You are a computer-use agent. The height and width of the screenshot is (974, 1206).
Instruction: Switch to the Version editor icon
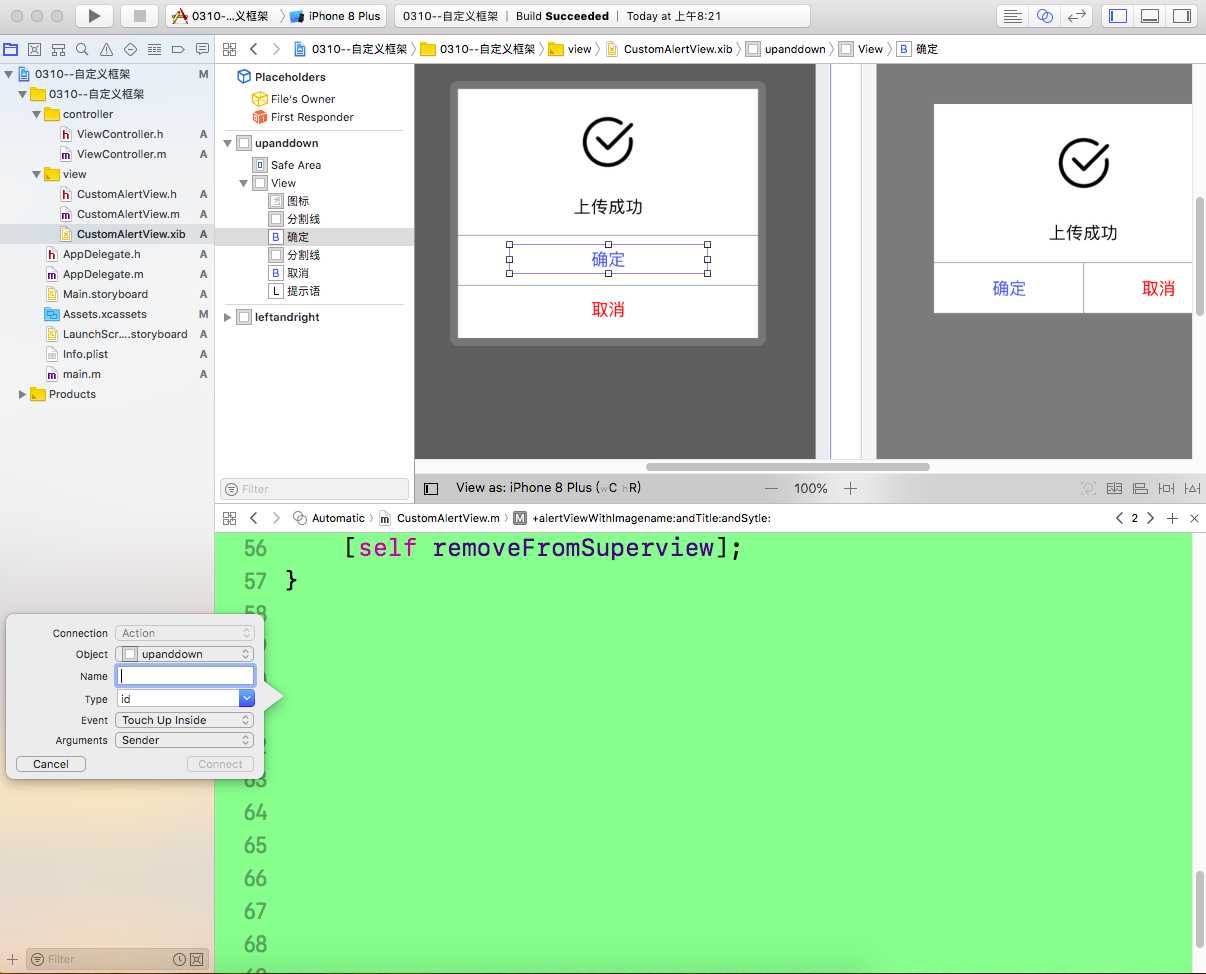pyautogui.click(x=1077, y=16)
